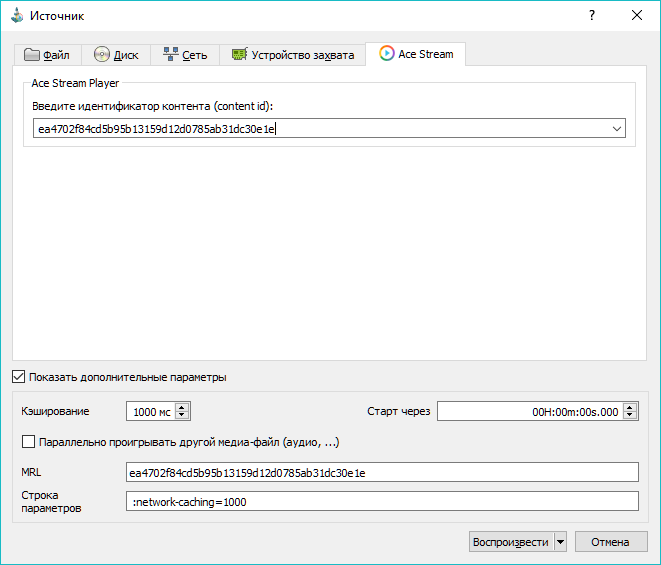
Task: Increase Старт через time with up arrow
Action: pyautogui.click(x=630, y=407)
